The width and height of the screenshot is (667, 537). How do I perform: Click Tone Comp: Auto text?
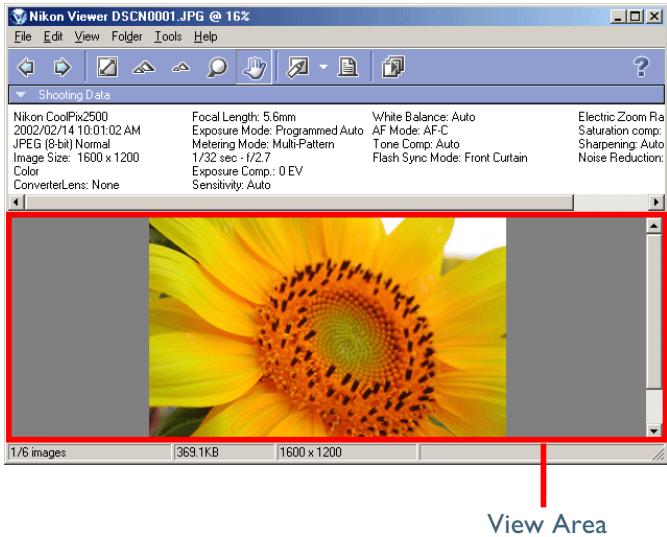(416, 144)
